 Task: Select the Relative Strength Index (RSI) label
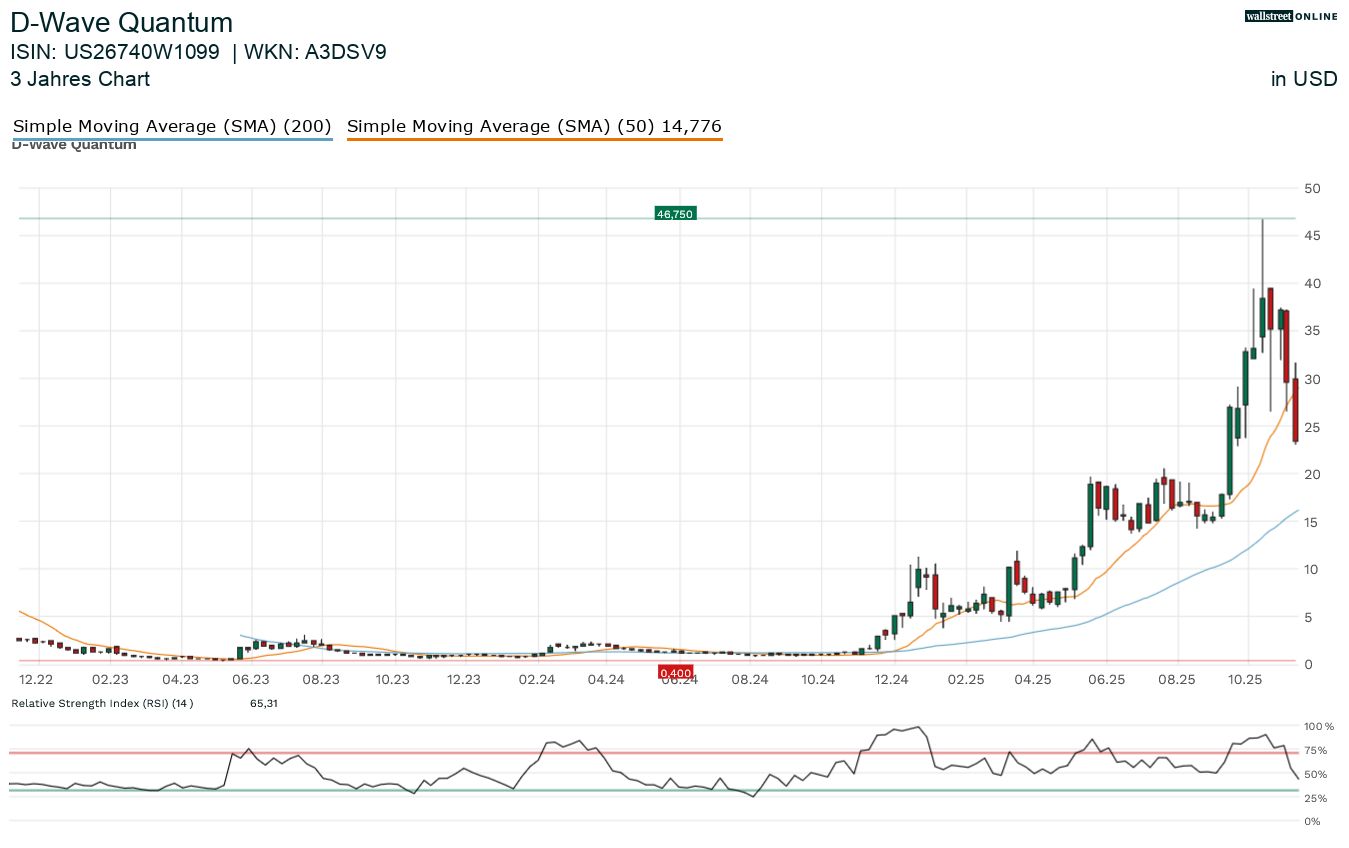pos(101,703)
